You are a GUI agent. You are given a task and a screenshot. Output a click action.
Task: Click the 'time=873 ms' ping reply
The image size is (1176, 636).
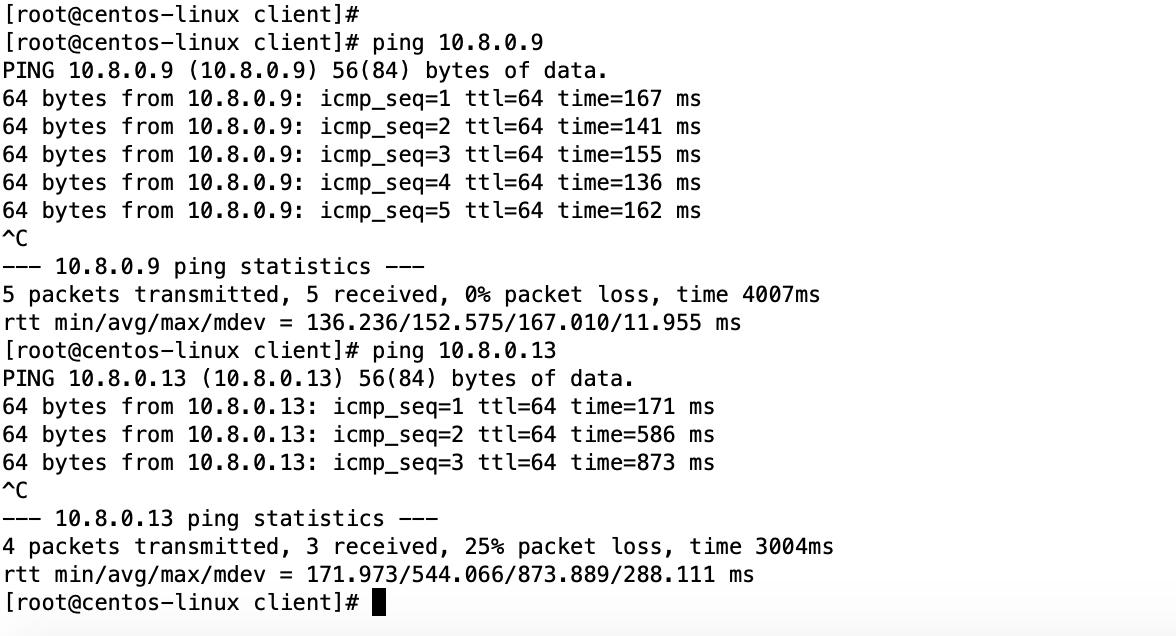pyautogui.click(x=642, y=463)
